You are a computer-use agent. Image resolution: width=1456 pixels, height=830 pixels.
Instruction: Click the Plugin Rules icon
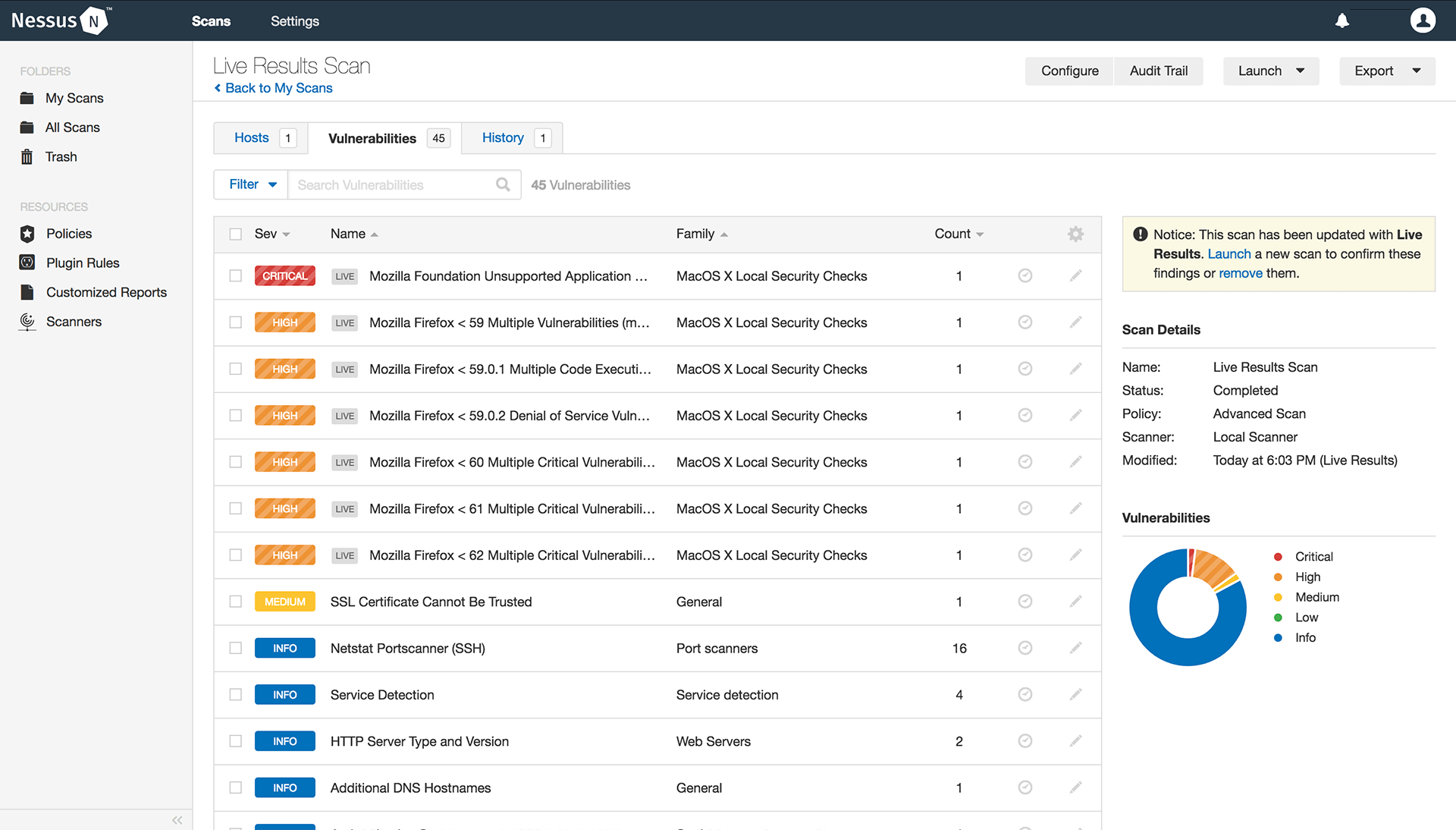(28, 262)
